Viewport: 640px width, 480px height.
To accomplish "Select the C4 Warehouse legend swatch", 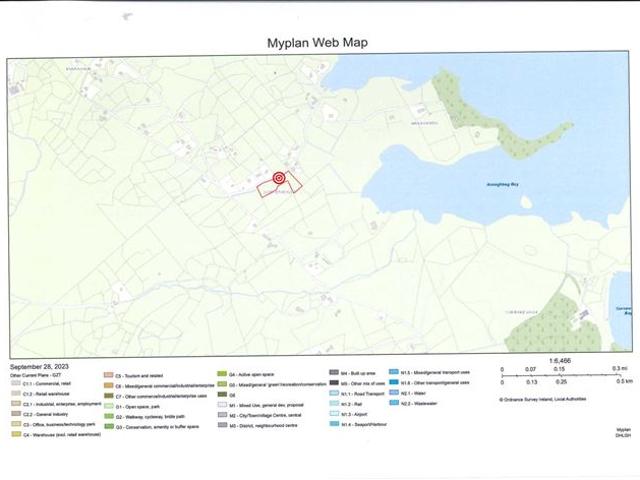I will pos(16,434).
